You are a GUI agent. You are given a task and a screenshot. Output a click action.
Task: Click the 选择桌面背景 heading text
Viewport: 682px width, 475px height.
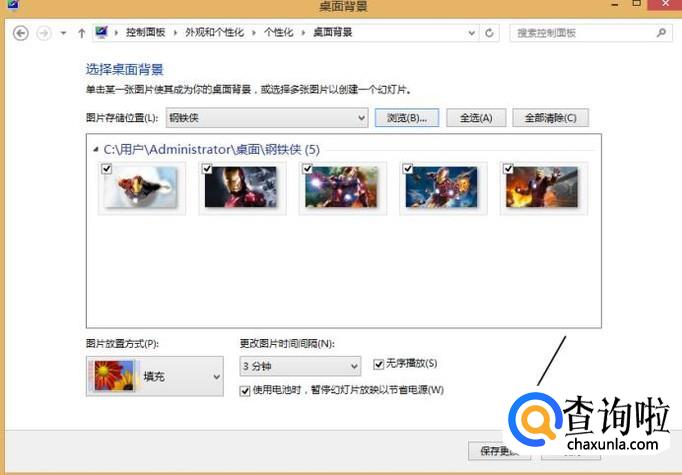(125, 70)
